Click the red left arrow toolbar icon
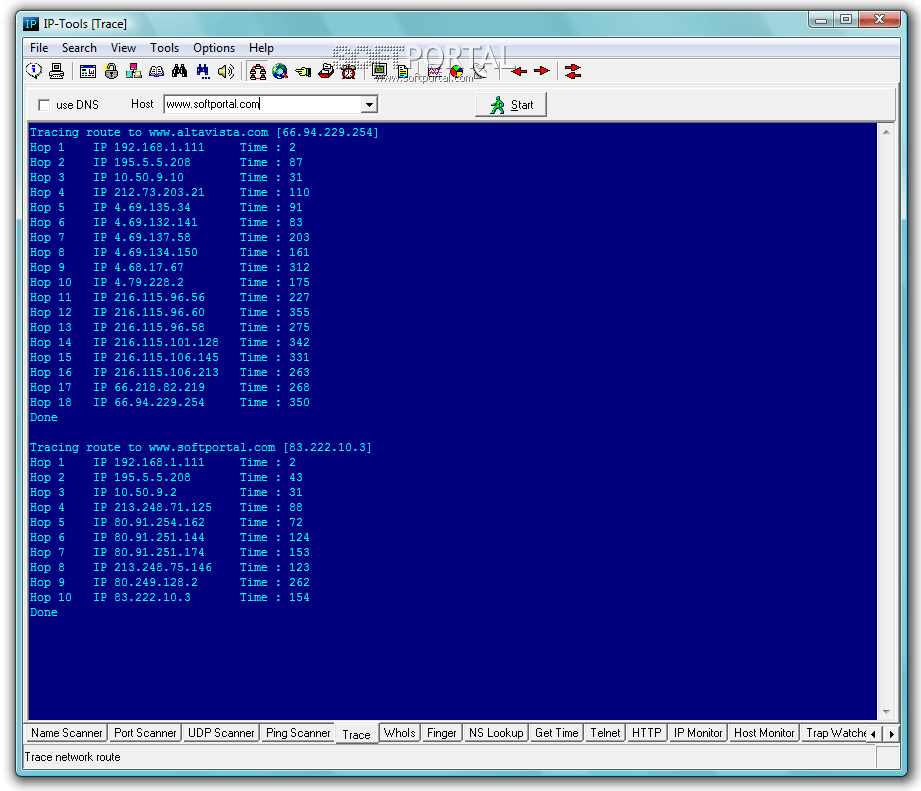Viewport: 921px width, 791px height. click(x=519, y=71)
